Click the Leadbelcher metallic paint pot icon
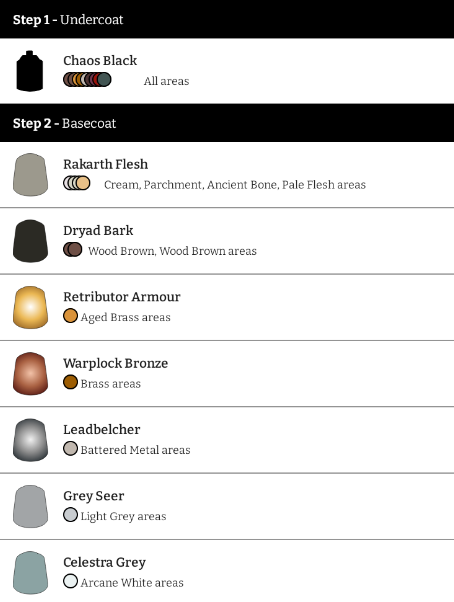The height and width of the screenshot is (602, 454). 30,440
